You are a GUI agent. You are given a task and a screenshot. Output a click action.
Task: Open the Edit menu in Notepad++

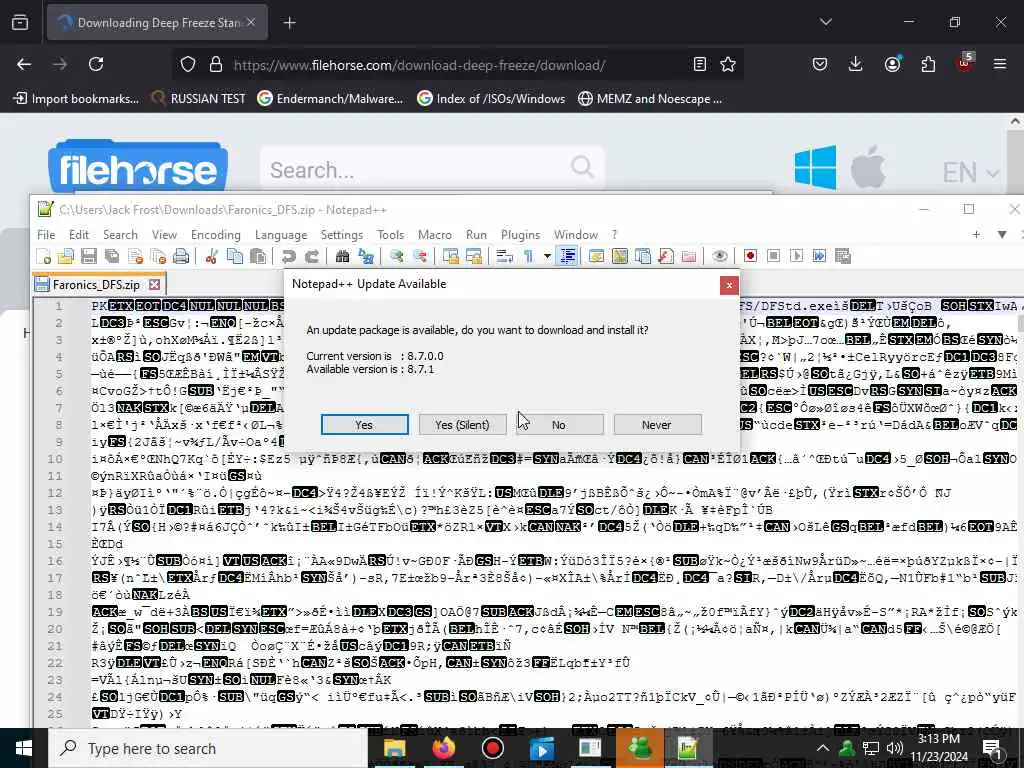tap(78, 234)
